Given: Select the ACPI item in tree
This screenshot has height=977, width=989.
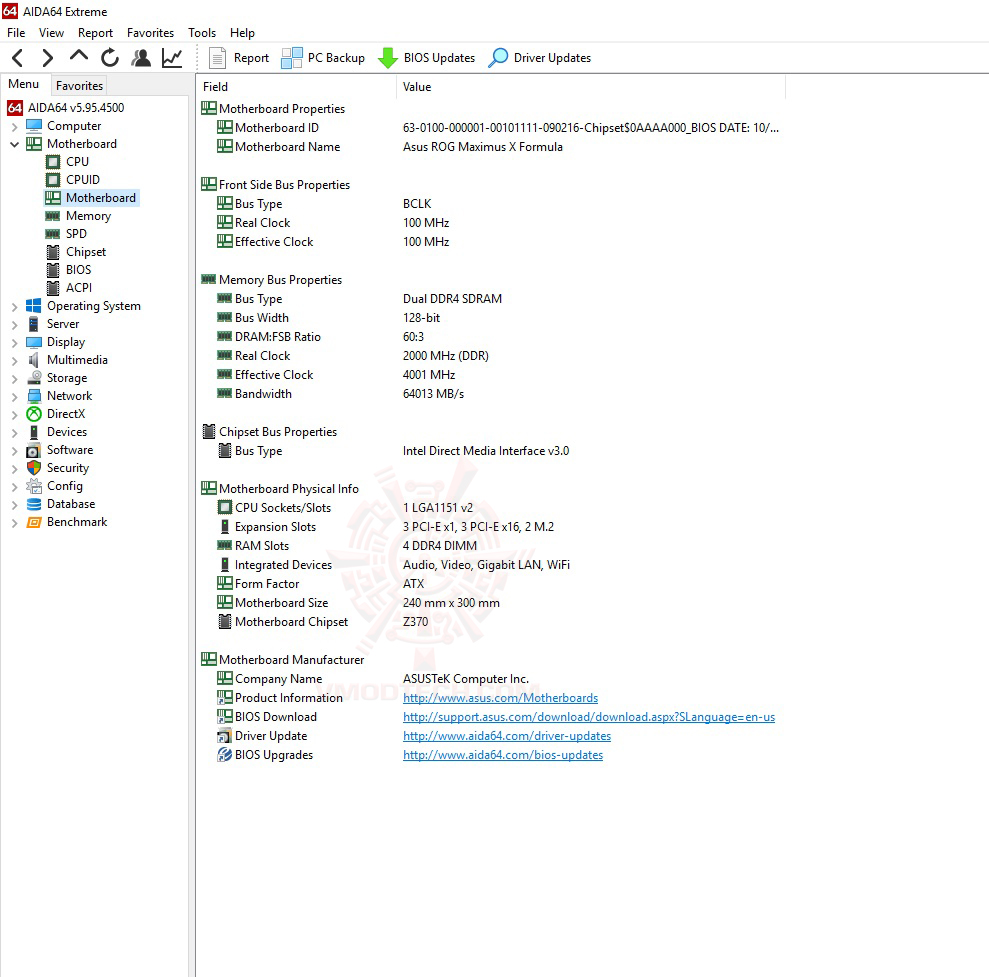Looking at the screenshot, I should click(79, 288).
